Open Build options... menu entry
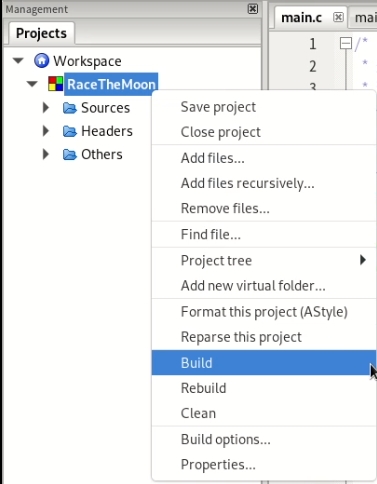This screenshot has width=377, height=484. [264, 439]
